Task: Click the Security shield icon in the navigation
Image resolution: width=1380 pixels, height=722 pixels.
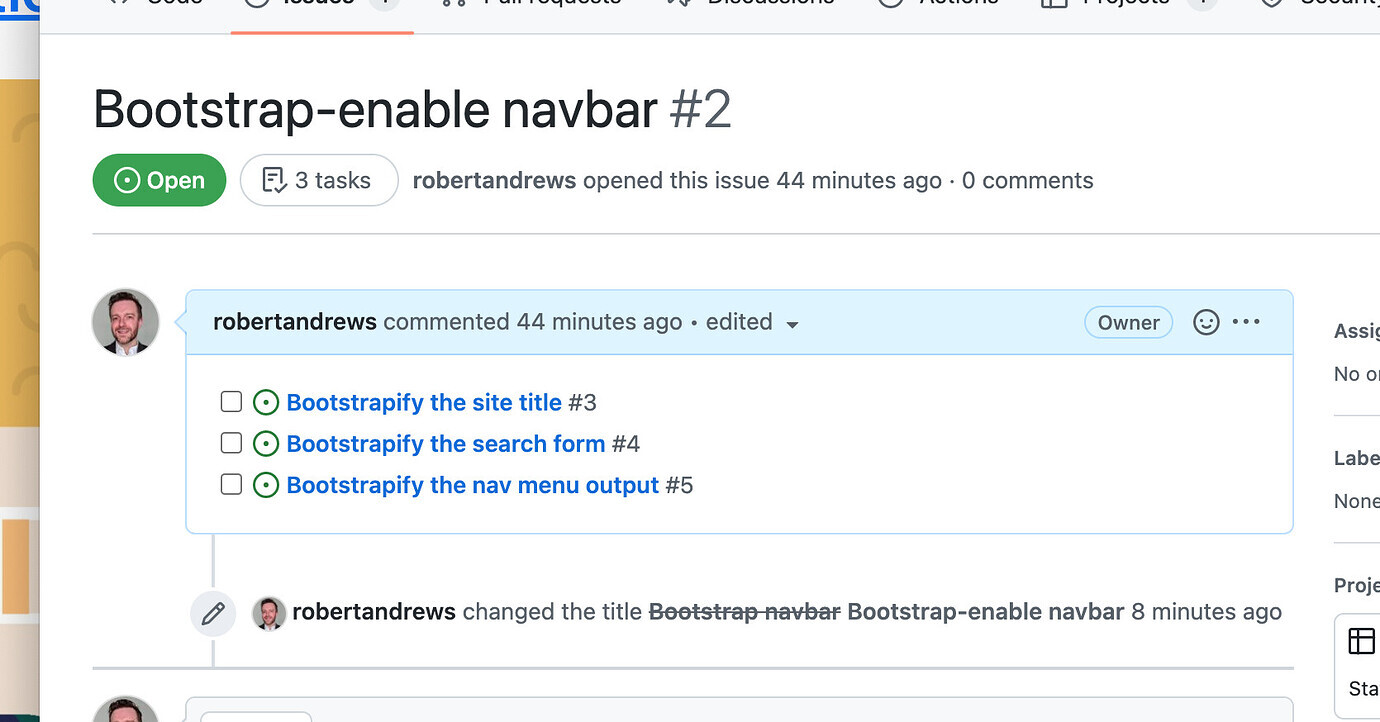Action: pos(1270,2)
